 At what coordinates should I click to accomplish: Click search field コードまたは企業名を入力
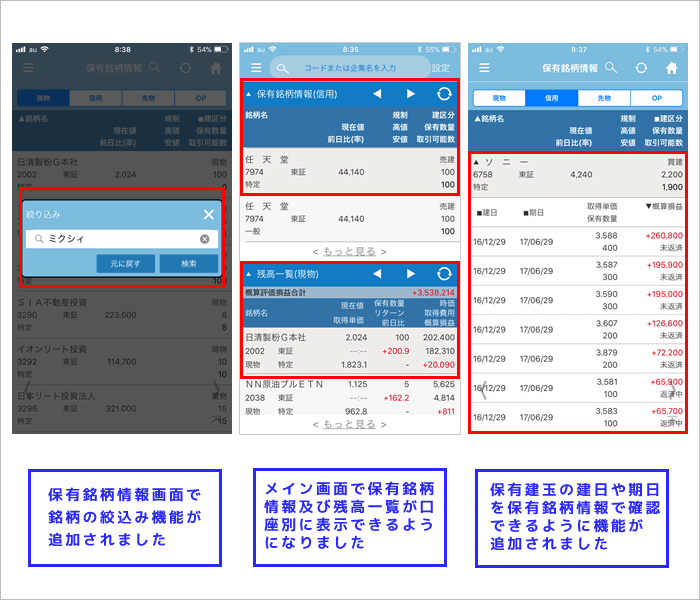(x=350, y=68)
